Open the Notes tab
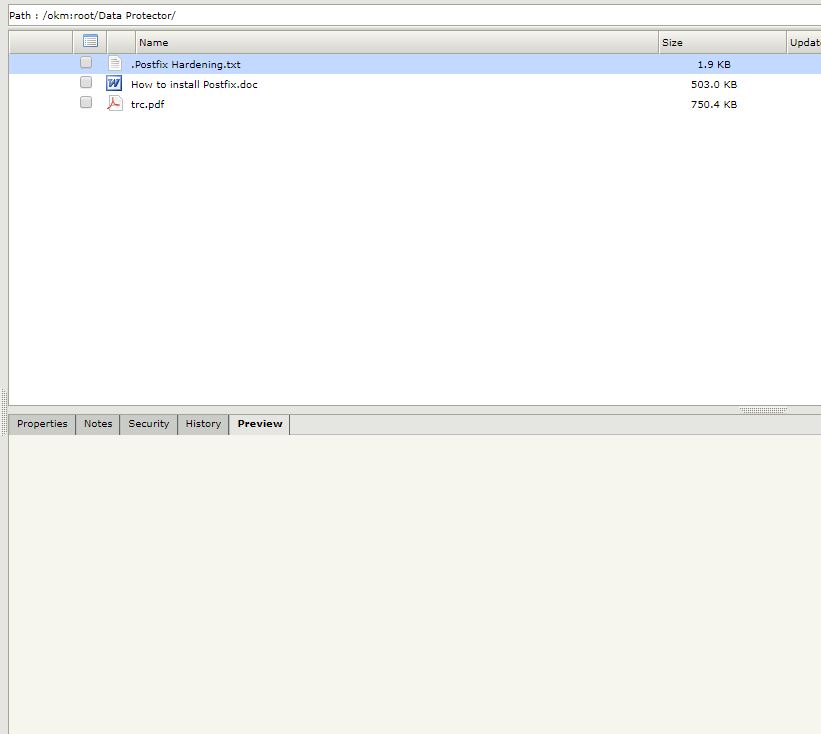Viewport: 821px width, 734px height. pos(98,424)
